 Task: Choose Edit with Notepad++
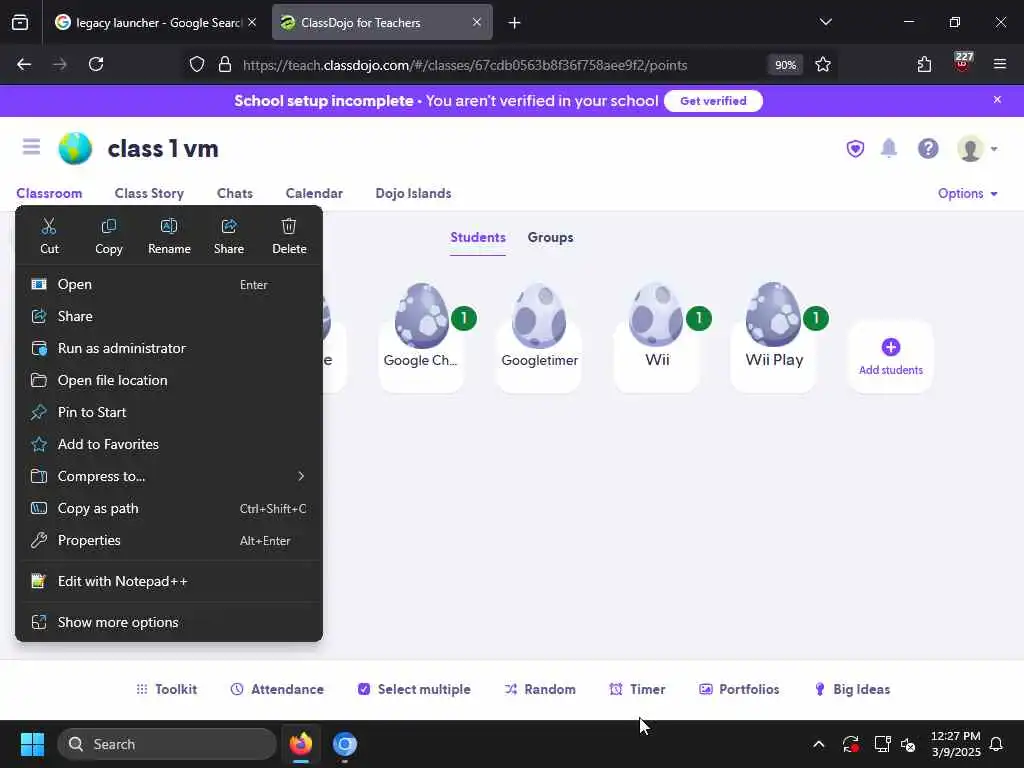(169, 581)
